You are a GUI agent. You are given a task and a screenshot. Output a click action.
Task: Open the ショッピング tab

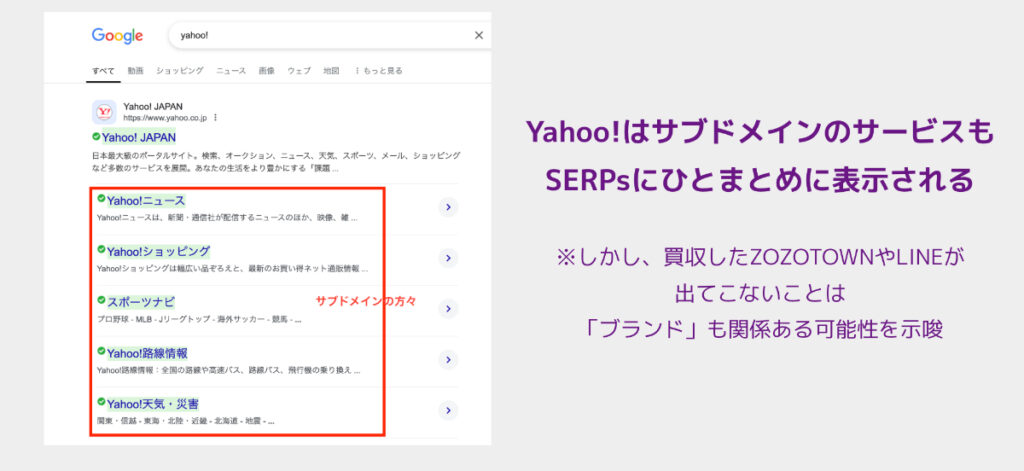point(180,71)
